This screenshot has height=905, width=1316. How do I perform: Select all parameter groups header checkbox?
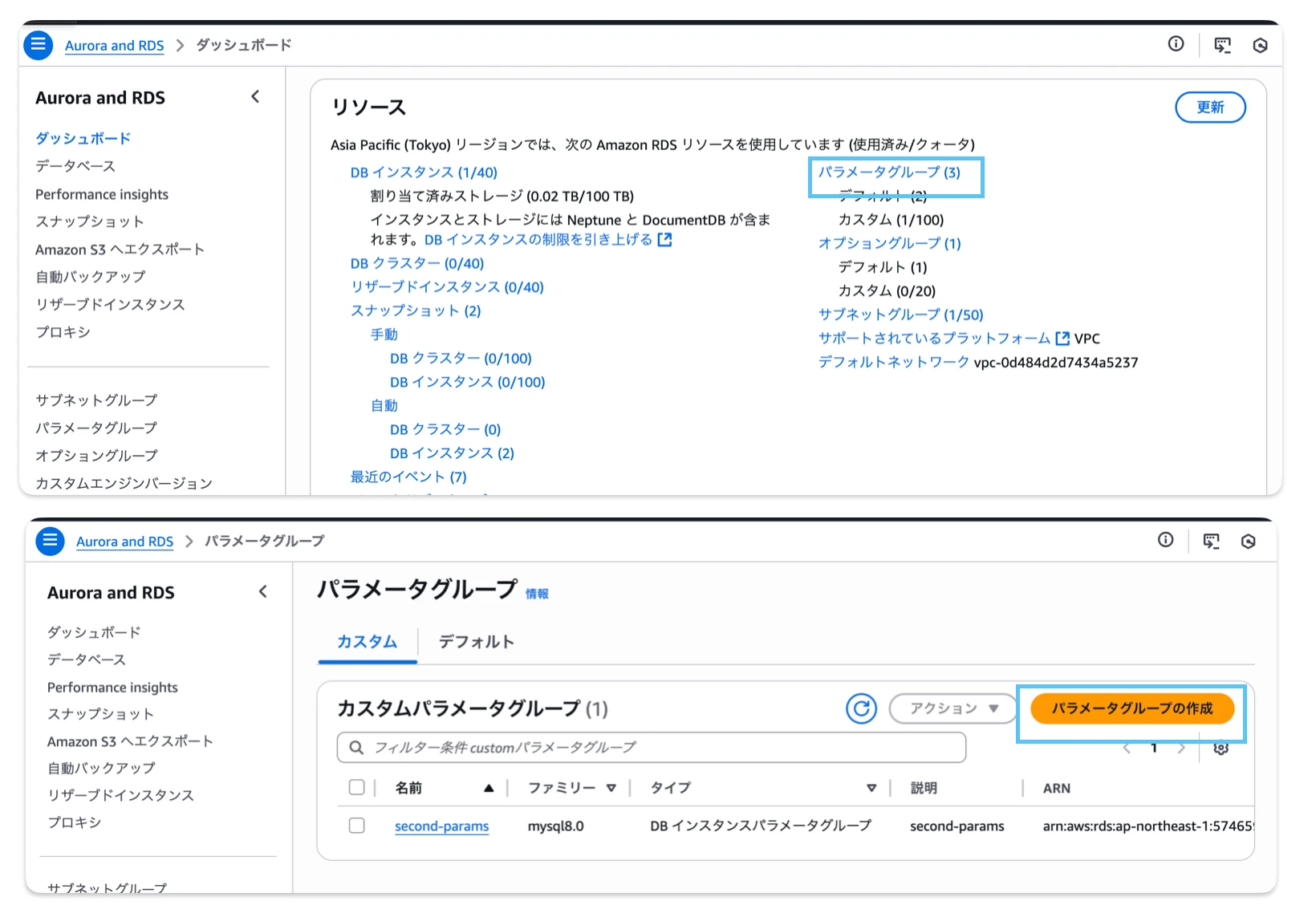click(357, 787)
